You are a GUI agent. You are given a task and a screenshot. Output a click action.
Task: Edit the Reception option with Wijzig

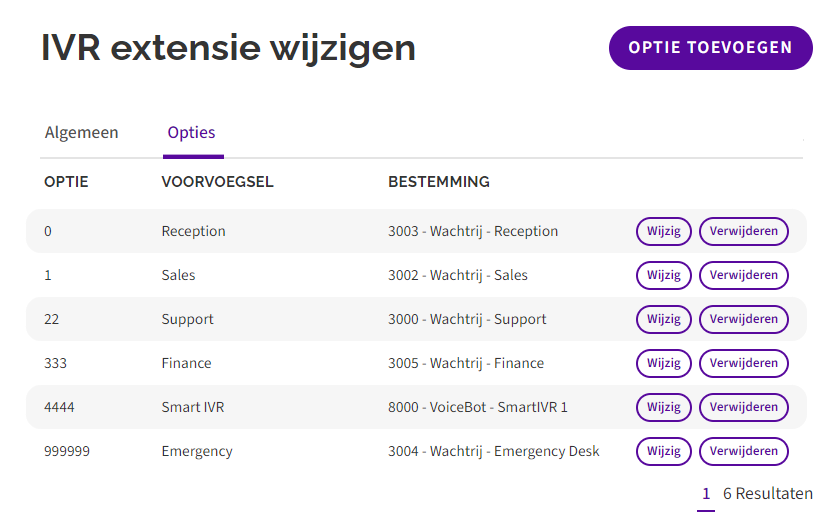click(x=663, y=231)
